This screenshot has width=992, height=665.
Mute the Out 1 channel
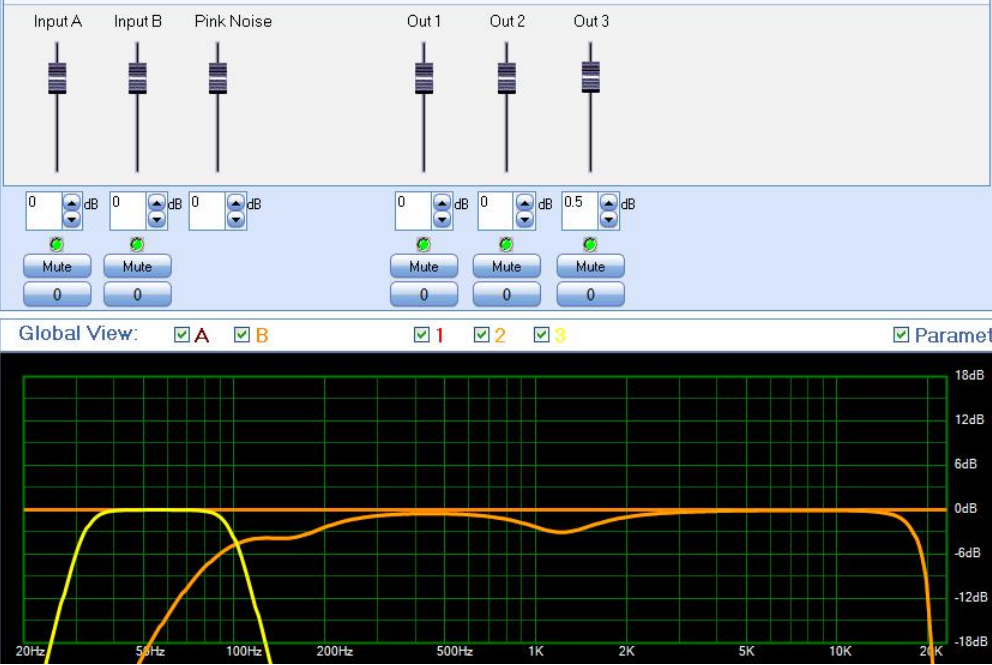pos(424,266)
